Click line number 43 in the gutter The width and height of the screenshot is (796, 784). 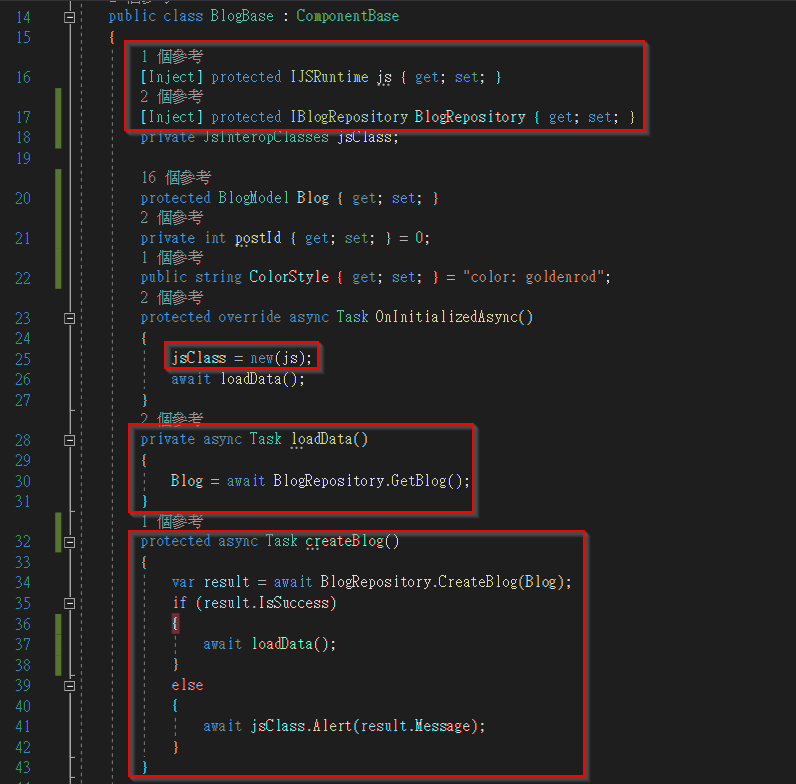pos(23,767)
